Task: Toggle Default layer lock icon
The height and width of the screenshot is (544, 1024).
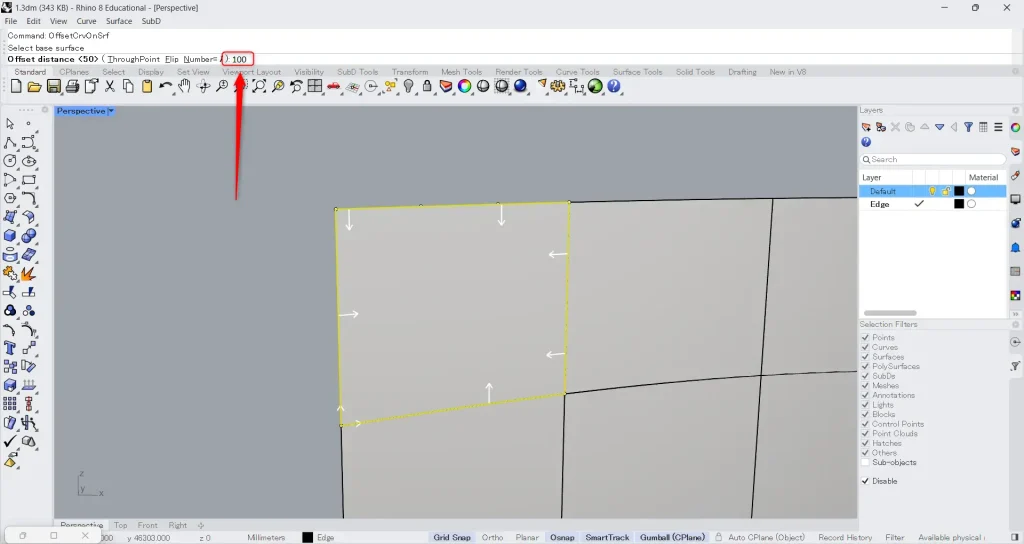Action: click(945, 191)
